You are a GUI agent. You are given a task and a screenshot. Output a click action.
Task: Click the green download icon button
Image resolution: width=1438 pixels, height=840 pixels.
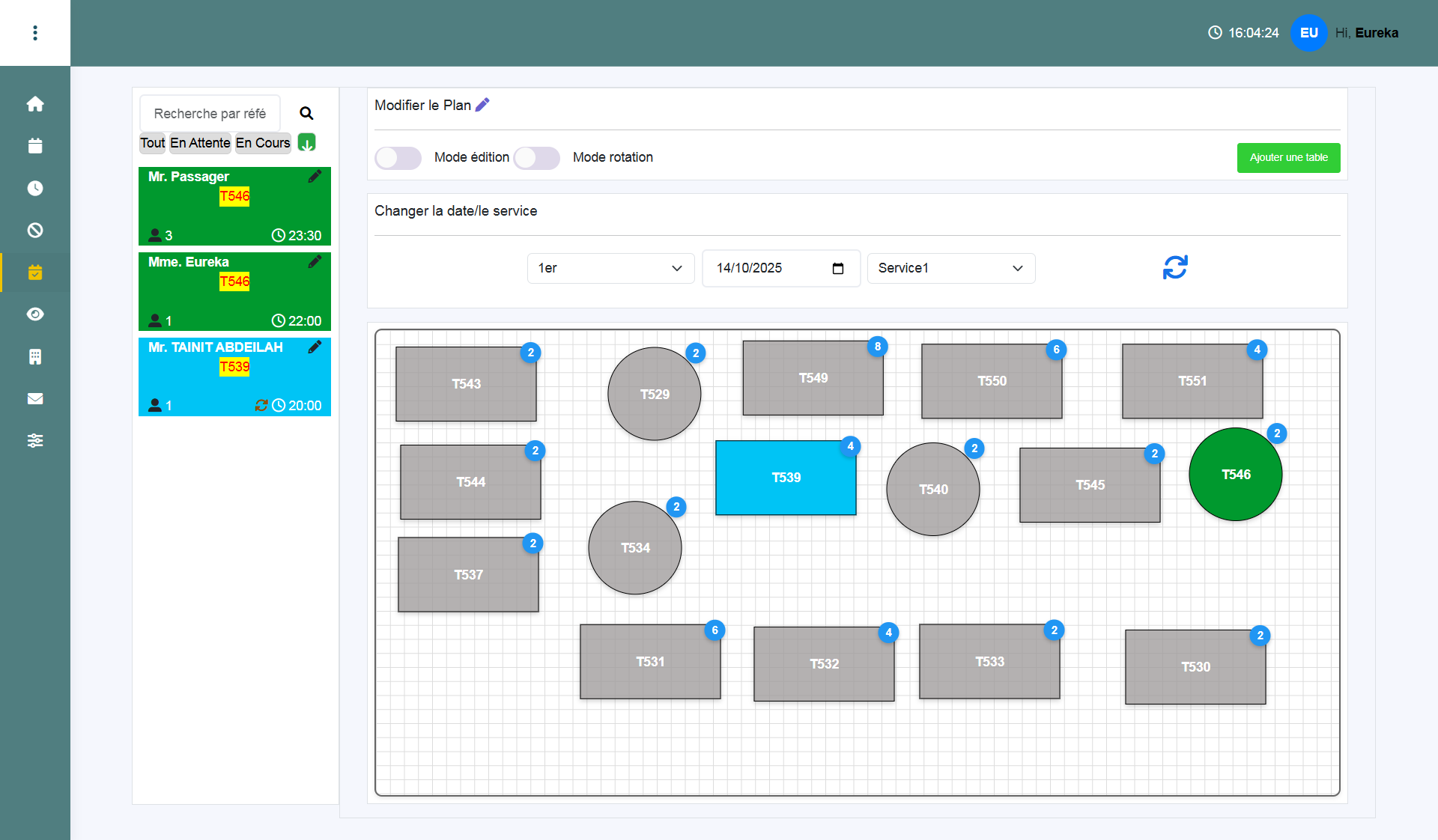click(x=306, y=142)
